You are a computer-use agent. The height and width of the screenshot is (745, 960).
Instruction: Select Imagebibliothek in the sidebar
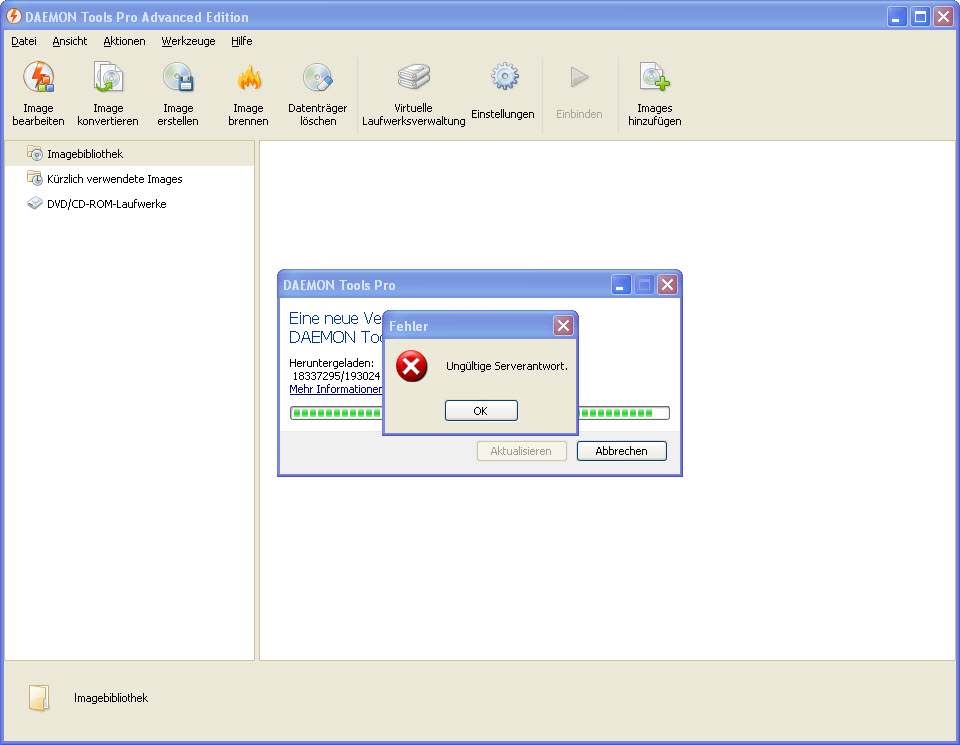pos(84,154)
